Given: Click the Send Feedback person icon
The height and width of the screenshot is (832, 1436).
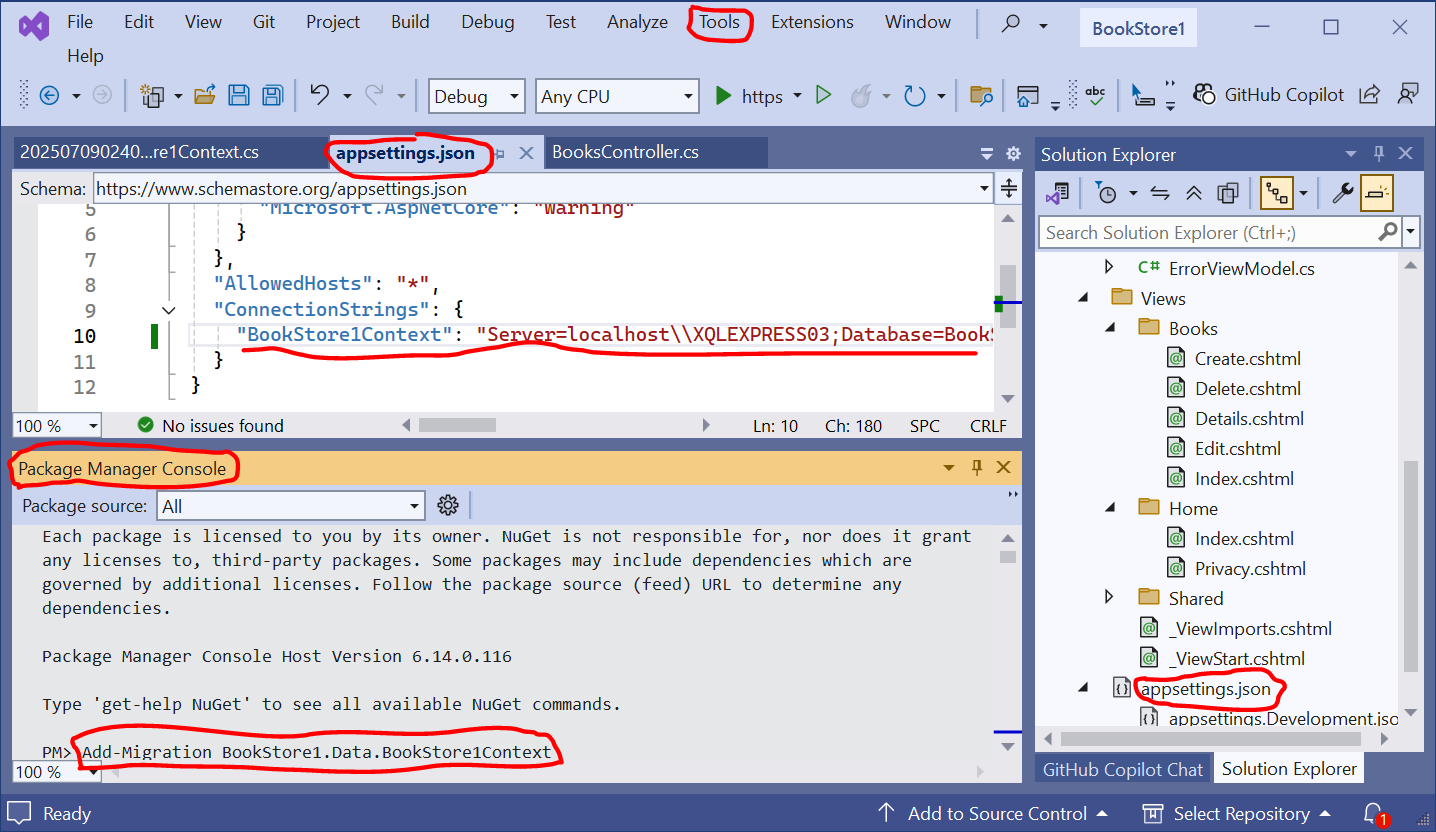Looking at the screenshot, I should [x=1408, y=95].
